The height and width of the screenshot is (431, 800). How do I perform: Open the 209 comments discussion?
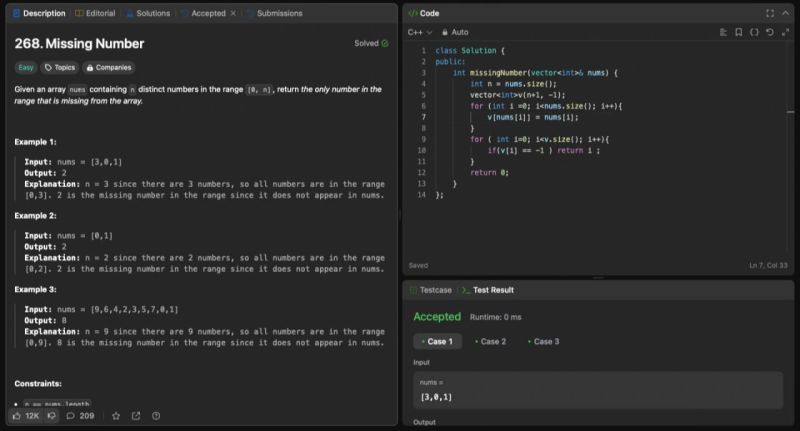[x=81, y=416]
